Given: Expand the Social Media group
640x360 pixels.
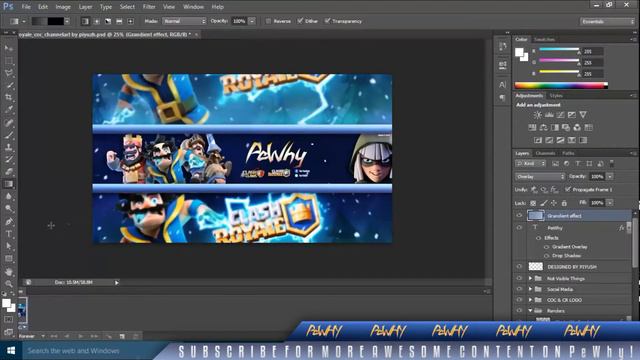Looking at the screenshot, I should pos(530,289).
